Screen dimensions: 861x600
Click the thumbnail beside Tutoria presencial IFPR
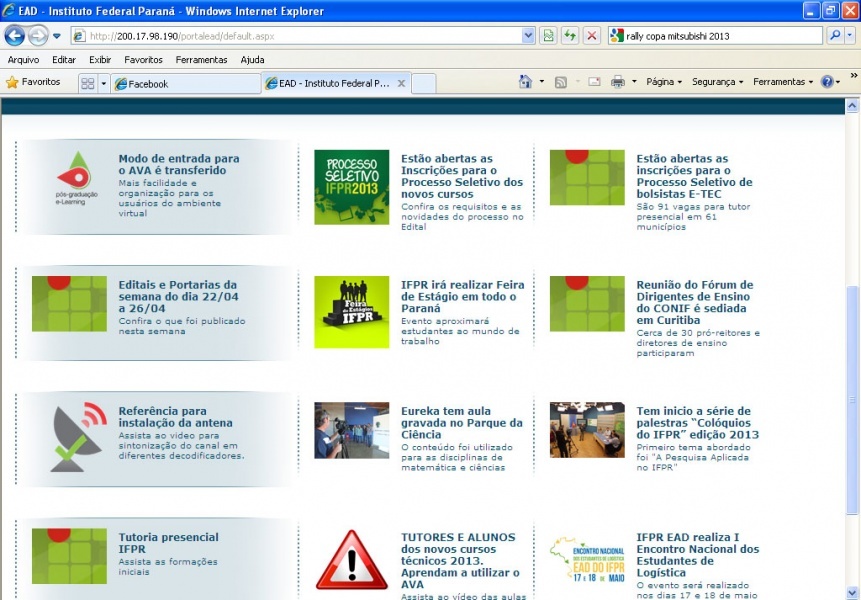coord(69,556)
